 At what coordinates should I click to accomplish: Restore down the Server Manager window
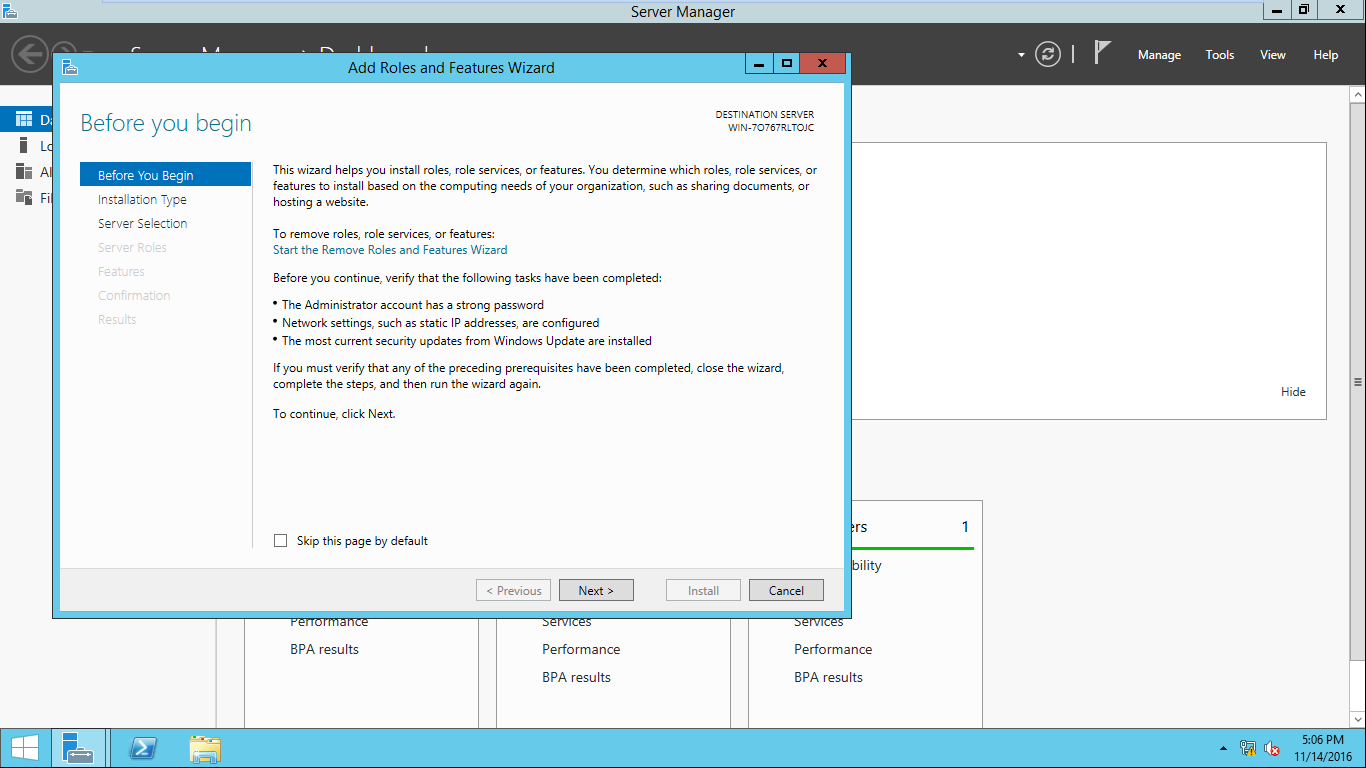pyautogui.click(x=1304, y=10)
